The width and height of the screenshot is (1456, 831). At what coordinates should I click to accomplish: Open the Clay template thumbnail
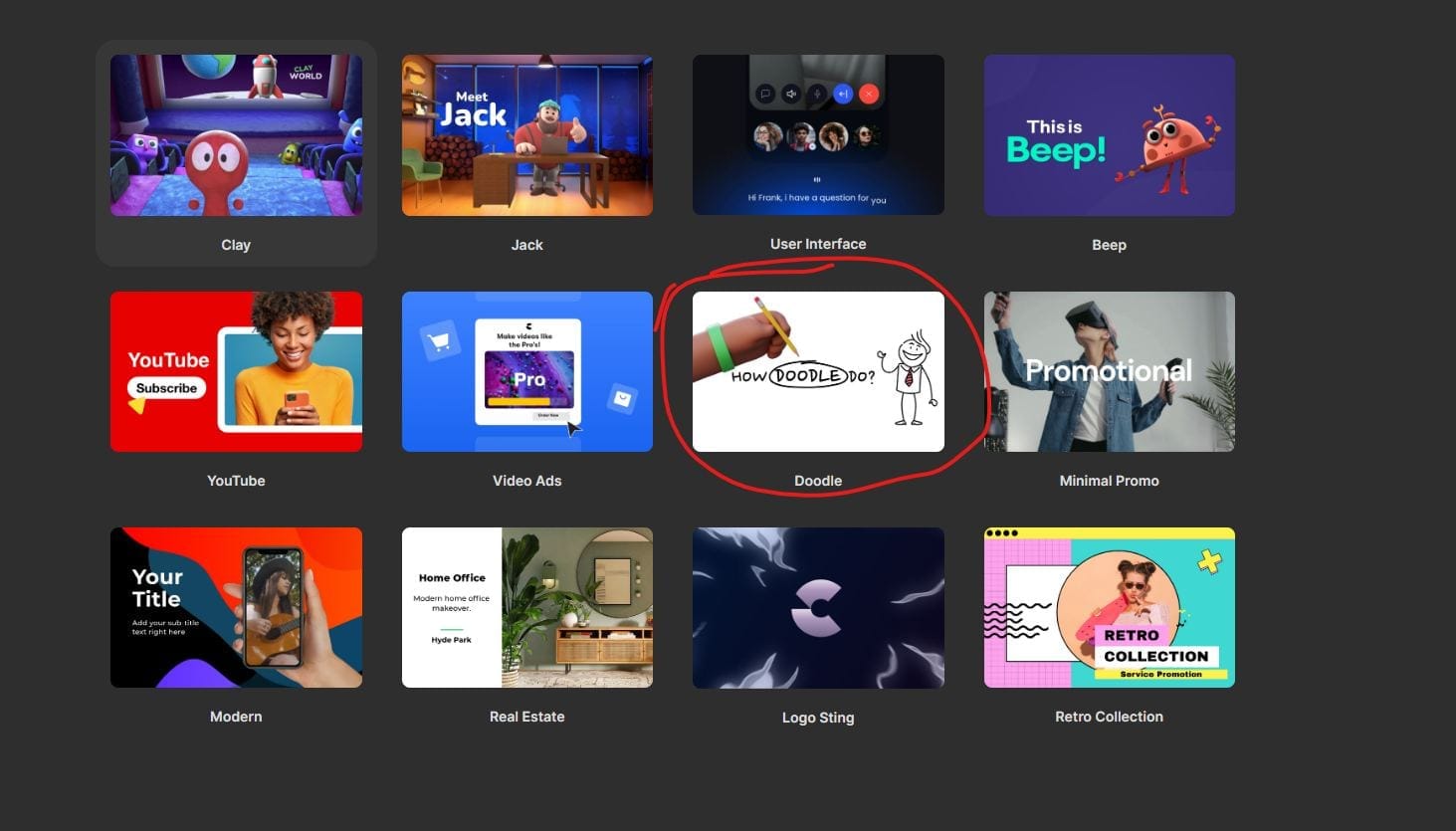[x=236, y=135]
